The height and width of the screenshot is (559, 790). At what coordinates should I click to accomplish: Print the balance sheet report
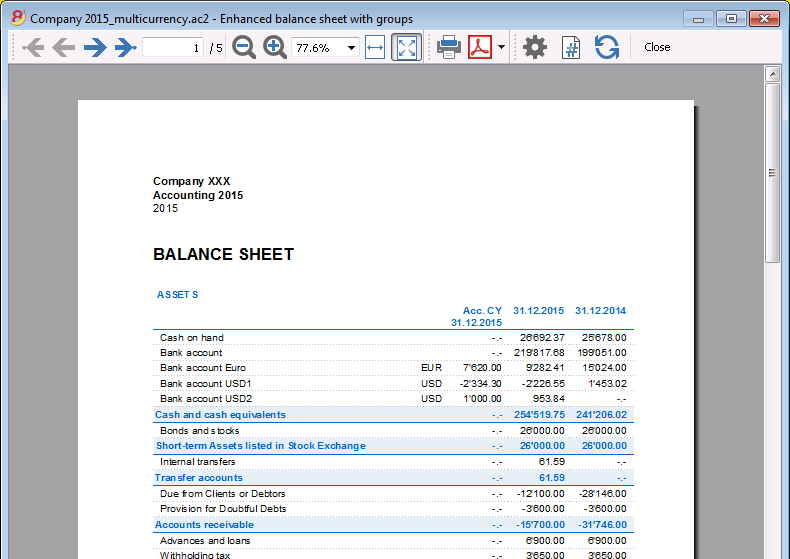(448, 47)
